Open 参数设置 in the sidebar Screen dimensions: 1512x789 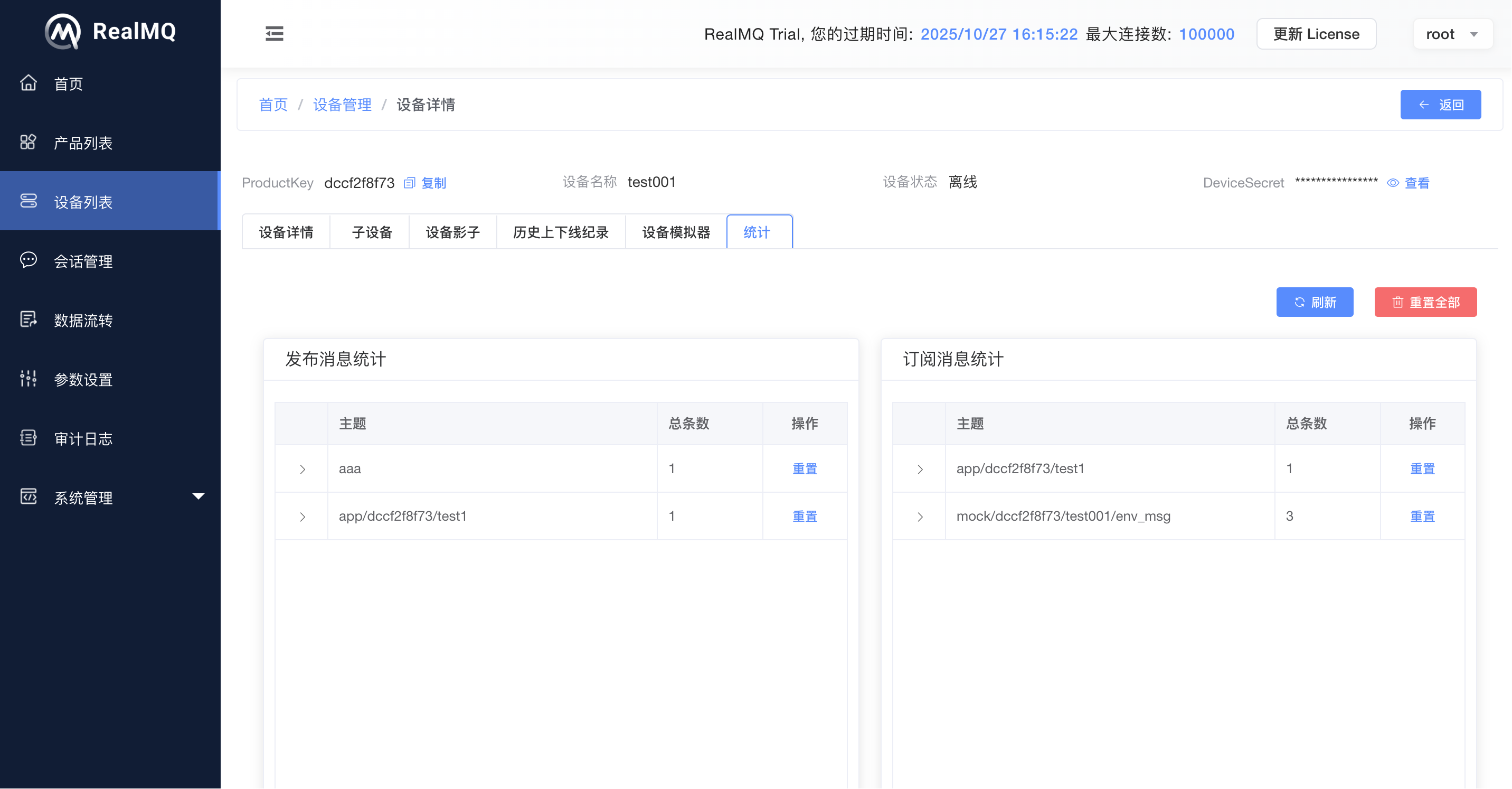[x=110, y=379]
